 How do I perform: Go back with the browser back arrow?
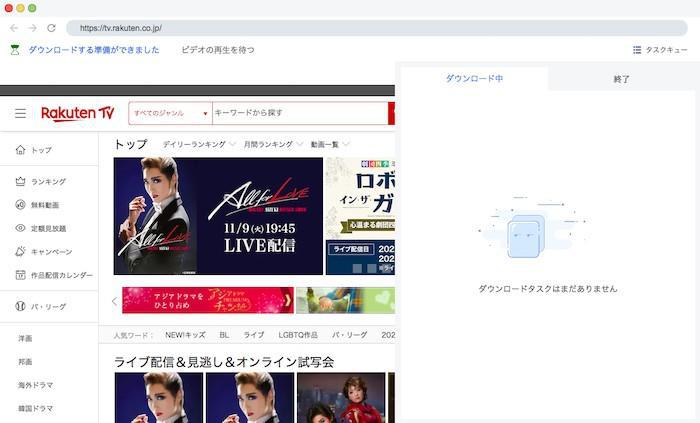(14, 28)
